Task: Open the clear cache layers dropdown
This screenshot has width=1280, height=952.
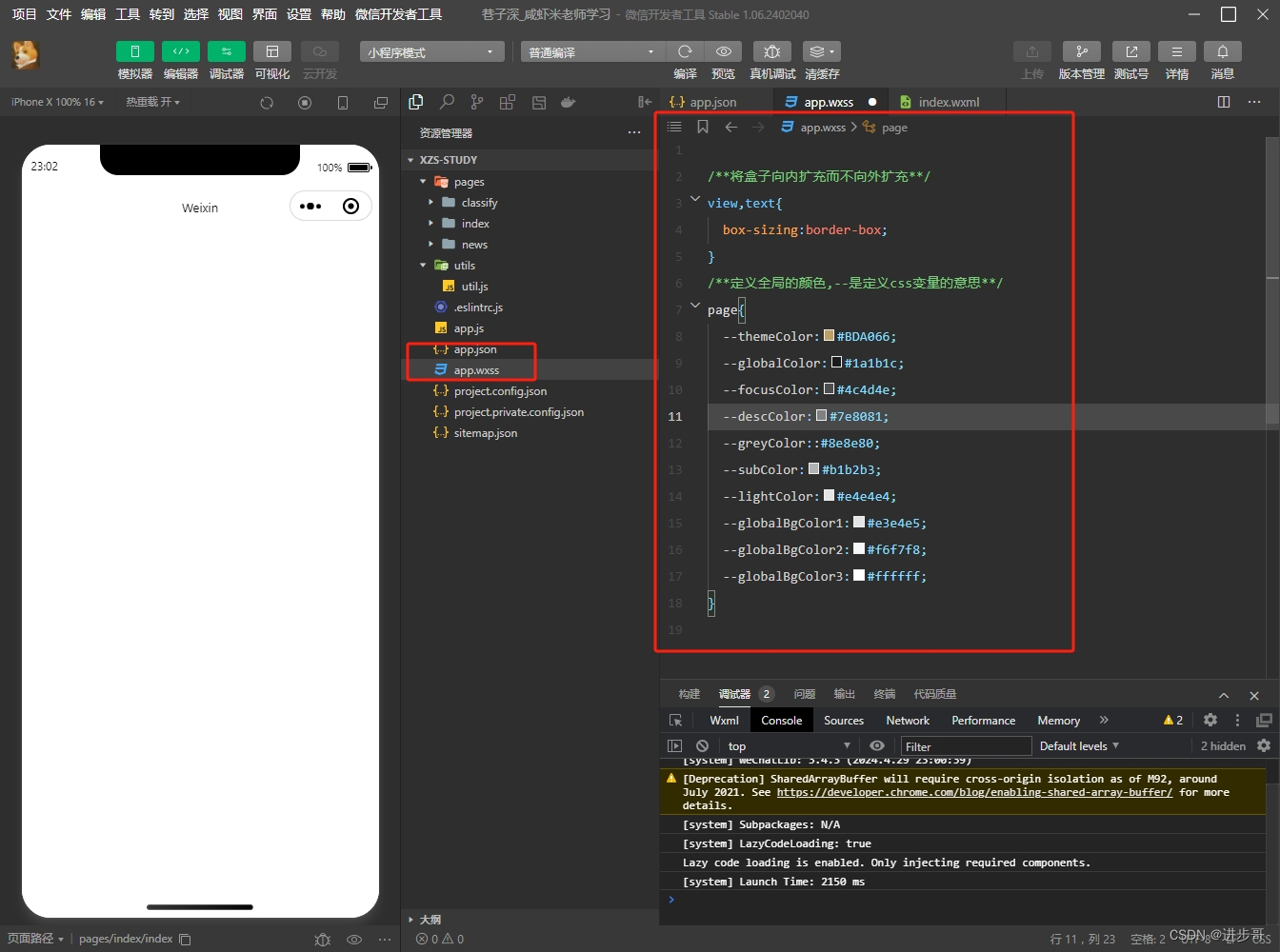Action: pos(821,51)
